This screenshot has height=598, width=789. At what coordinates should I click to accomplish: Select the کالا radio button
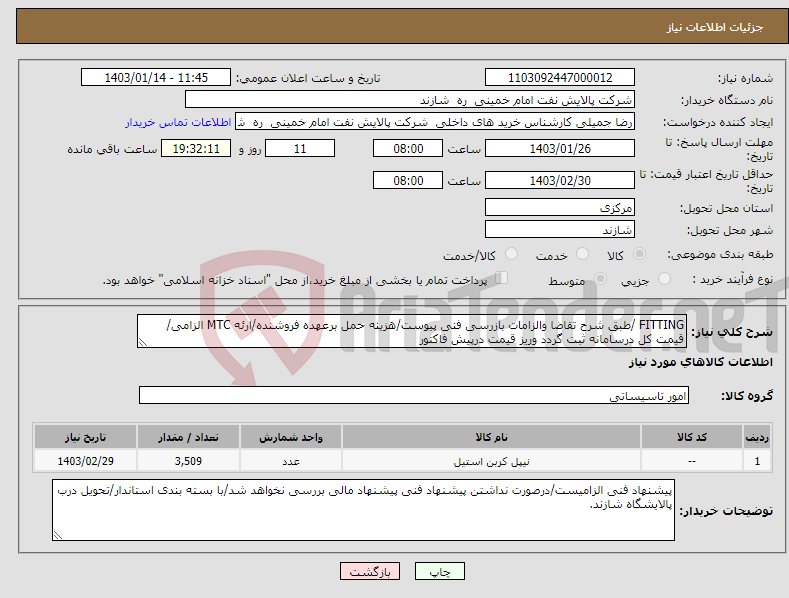640,254
